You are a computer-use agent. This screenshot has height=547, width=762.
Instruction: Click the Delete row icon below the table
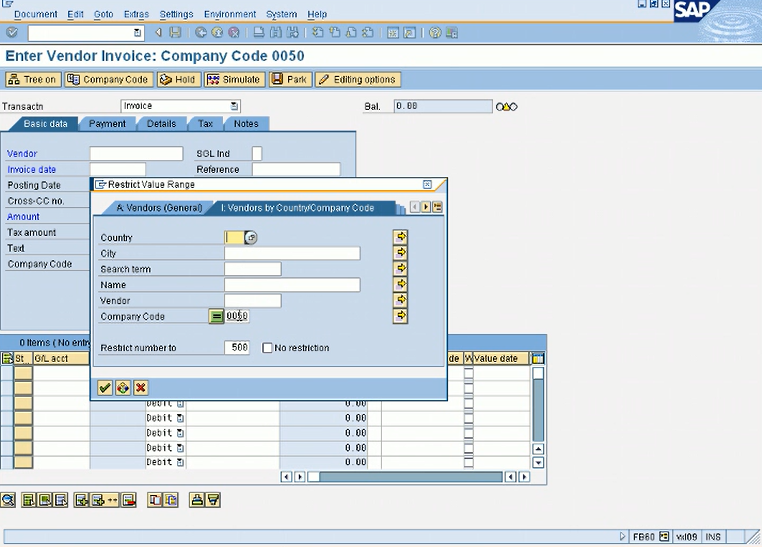pos(129,500)
